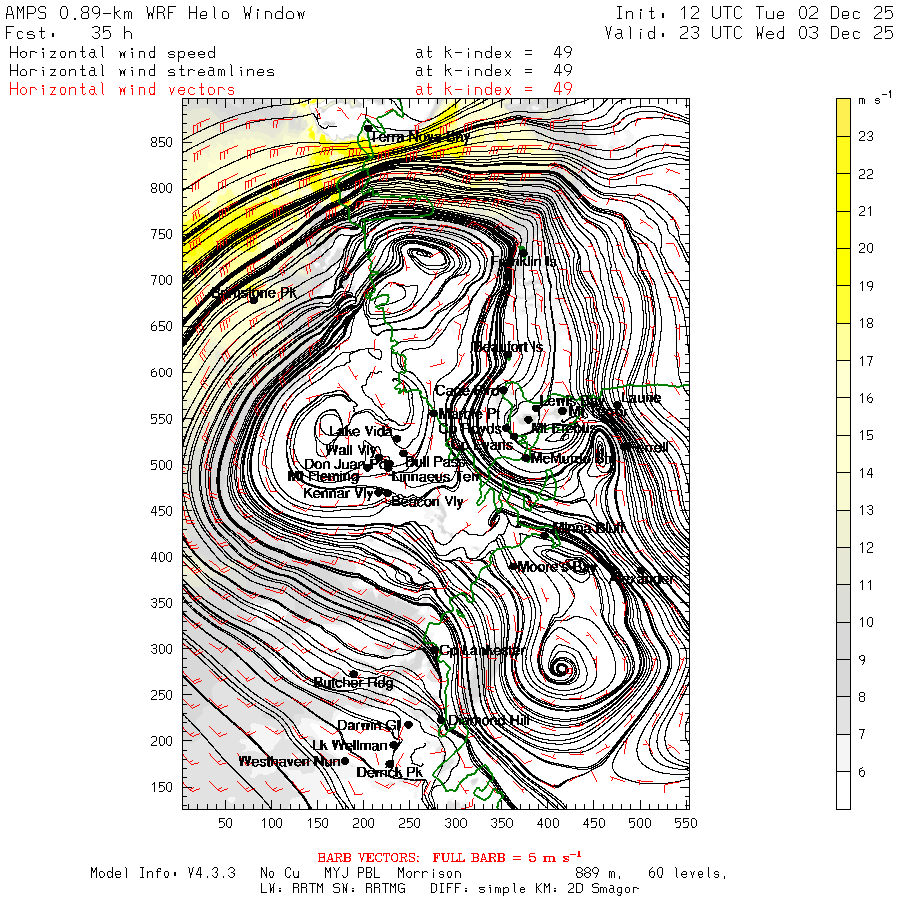Pick the color bar segment between 22 and 23
This screenshot has width=900, height=900.
click(843, 155)
